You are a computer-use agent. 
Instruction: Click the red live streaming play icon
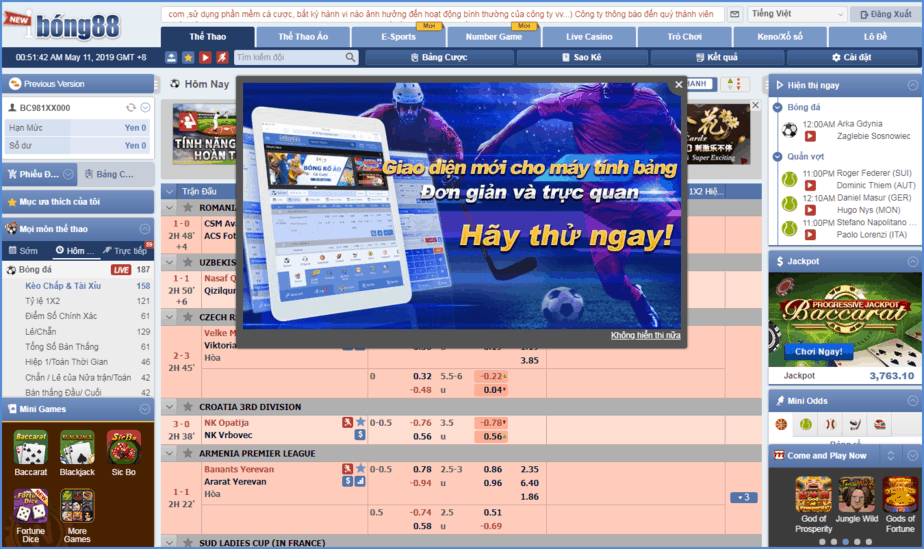click(205, 57)
